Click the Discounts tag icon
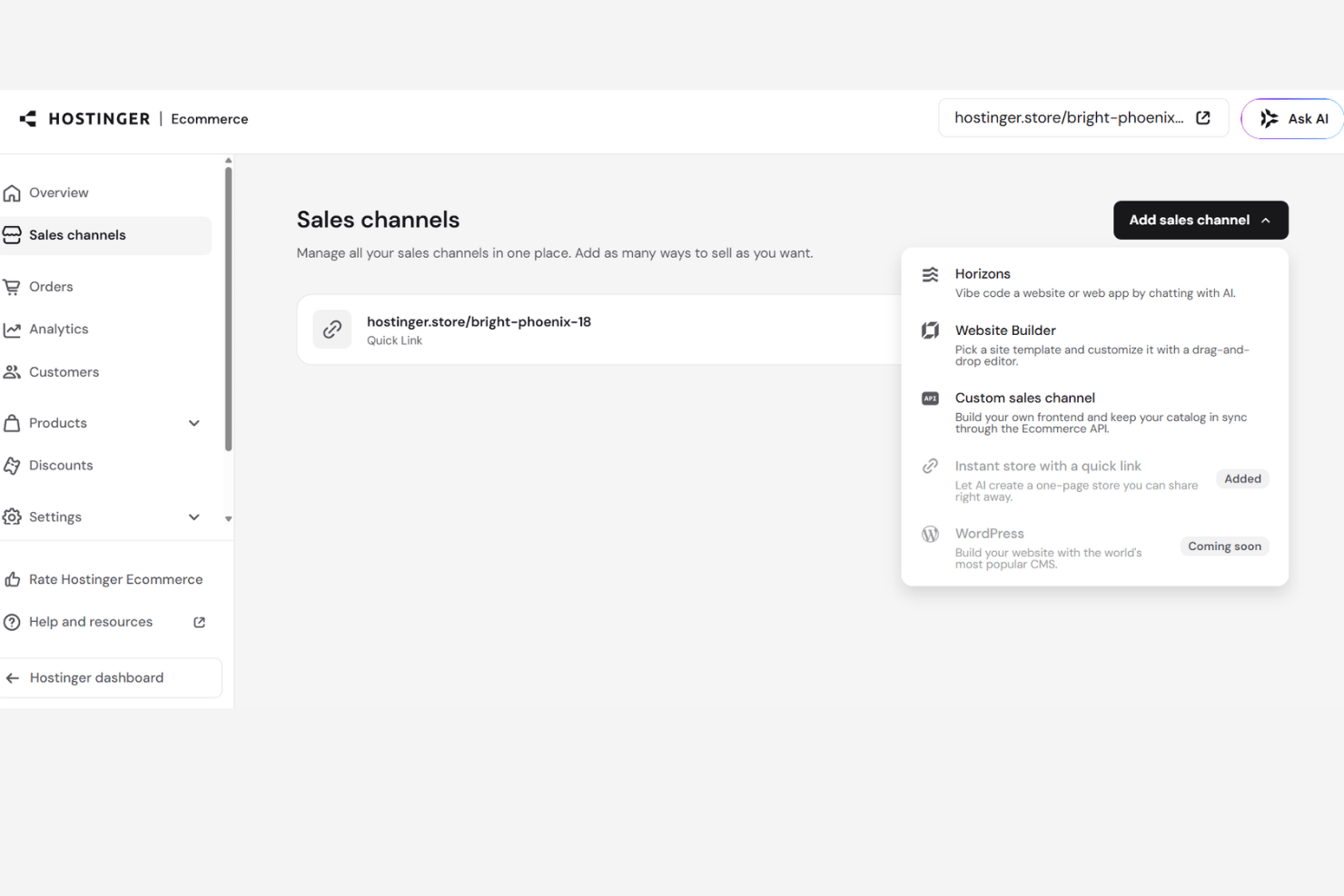 (12, 466)
